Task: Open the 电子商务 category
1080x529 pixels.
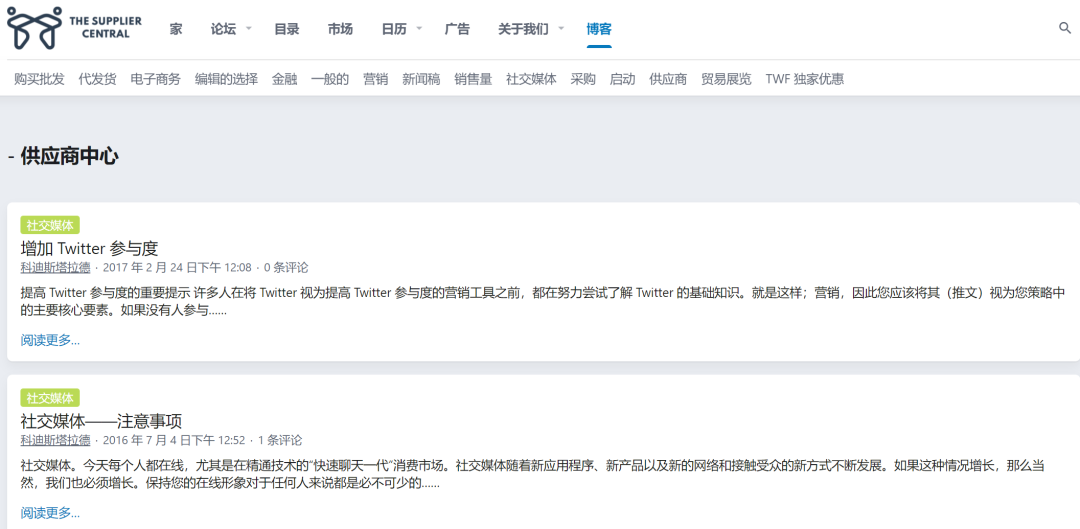Action: 156,79
